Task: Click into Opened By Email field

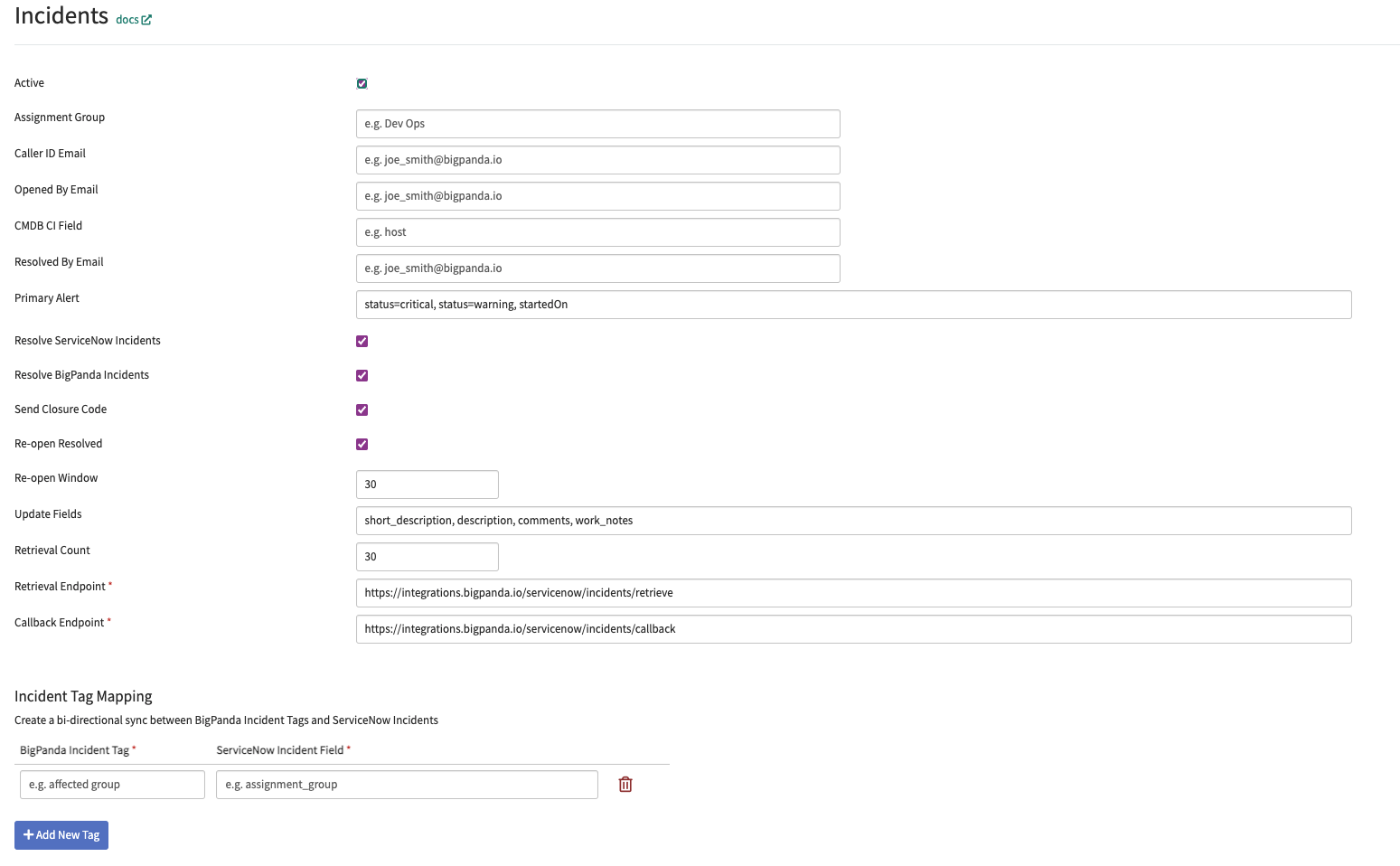Action: pyautogui.click(x=598, y=196)
